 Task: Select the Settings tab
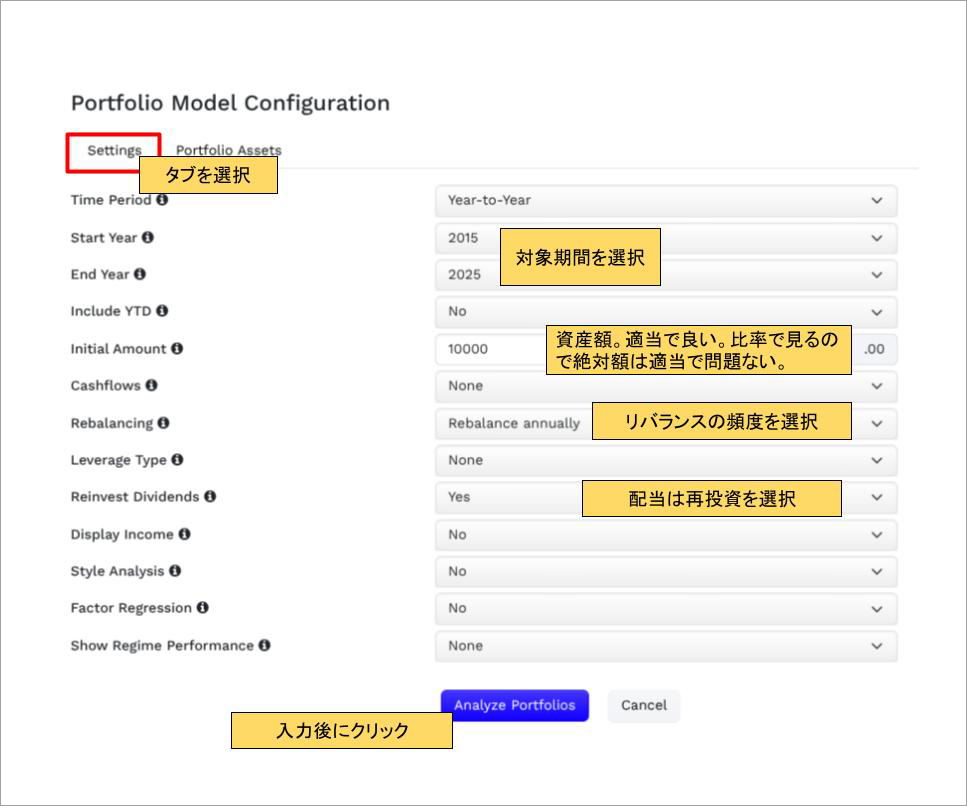click(x=114, y=150)
